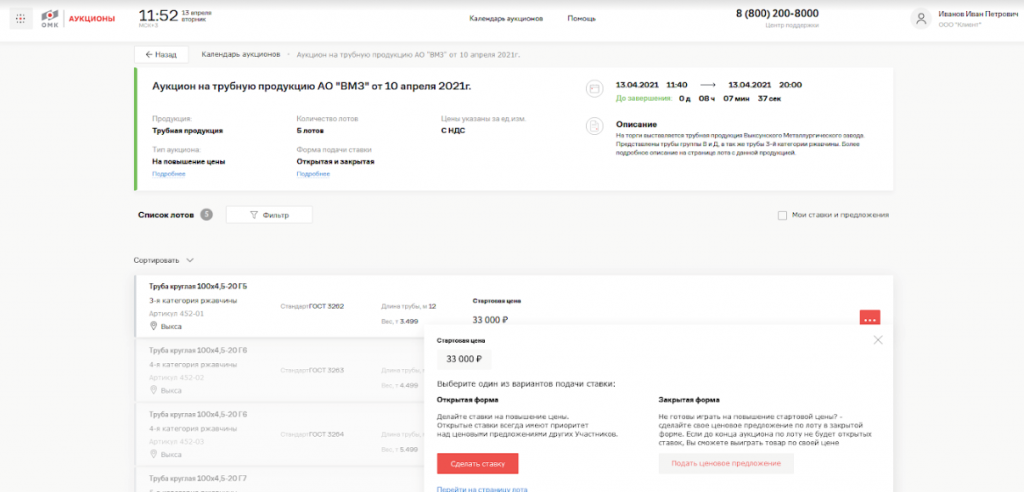Open Подробнее under Форма подачи ставки
Viewport: 1024px width, 492px height.
[313, 174]
